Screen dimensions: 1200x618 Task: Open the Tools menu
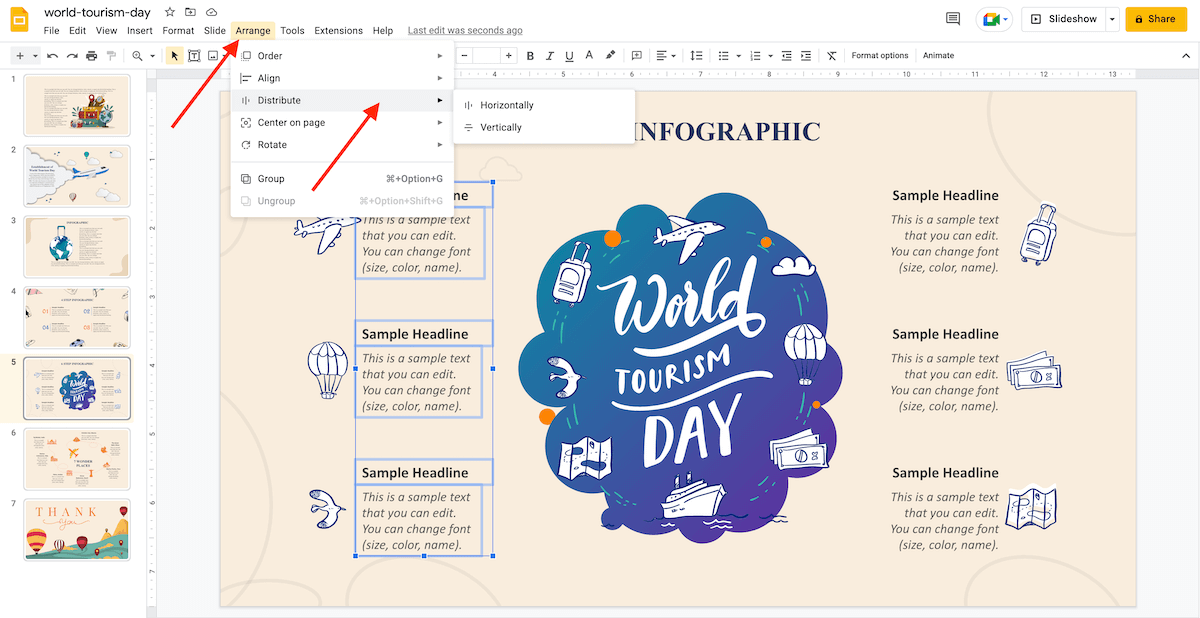point(292,31)
